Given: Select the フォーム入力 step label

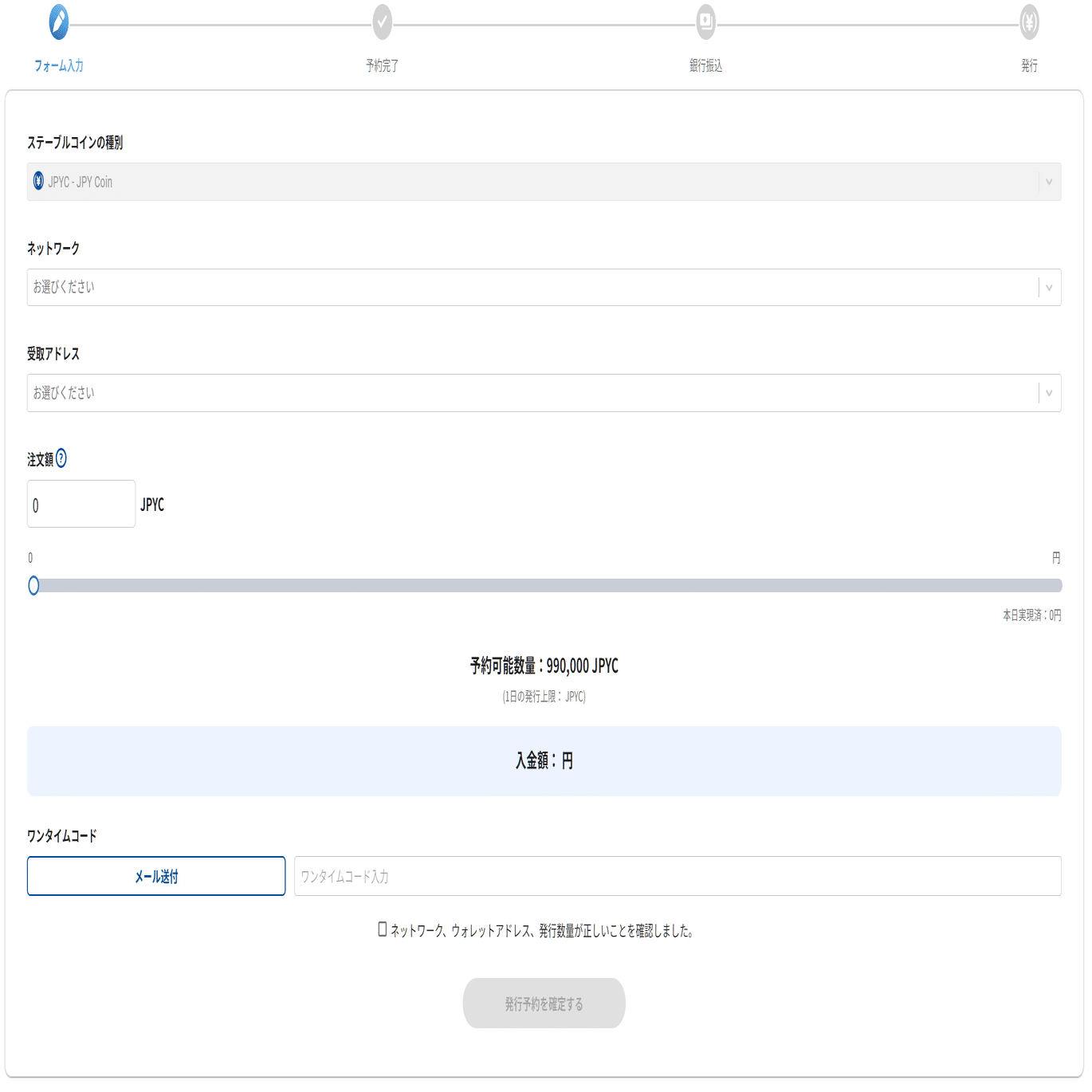Looking at the screenshot, I should [57, 65].
